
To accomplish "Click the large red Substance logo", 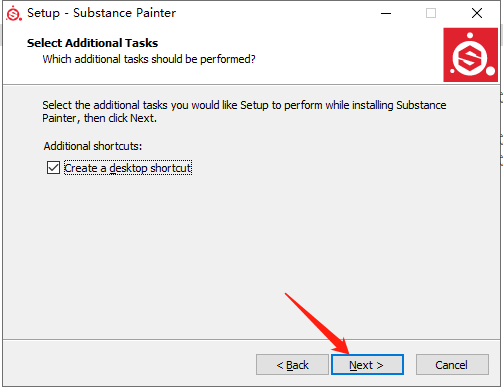I will click(x=470, y=55).
